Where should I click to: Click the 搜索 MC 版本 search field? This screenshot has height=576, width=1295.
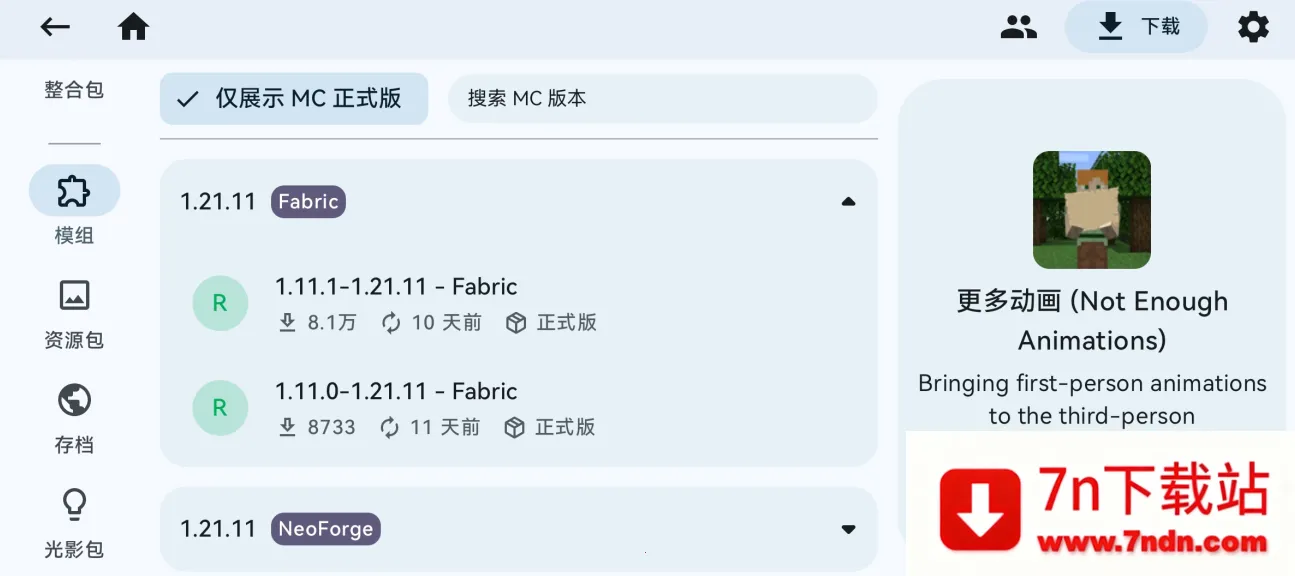coord(662,98)
